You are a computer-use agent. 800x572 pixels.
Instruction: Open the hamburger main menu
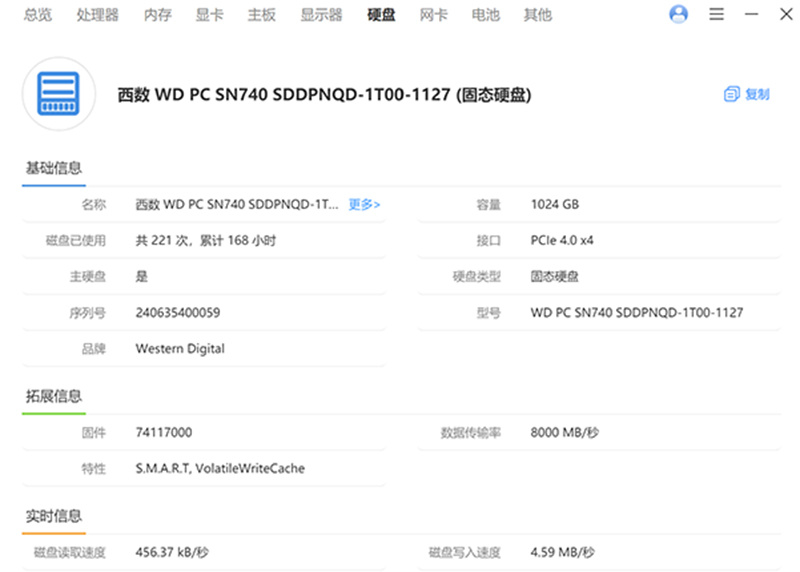click(716, 14)
